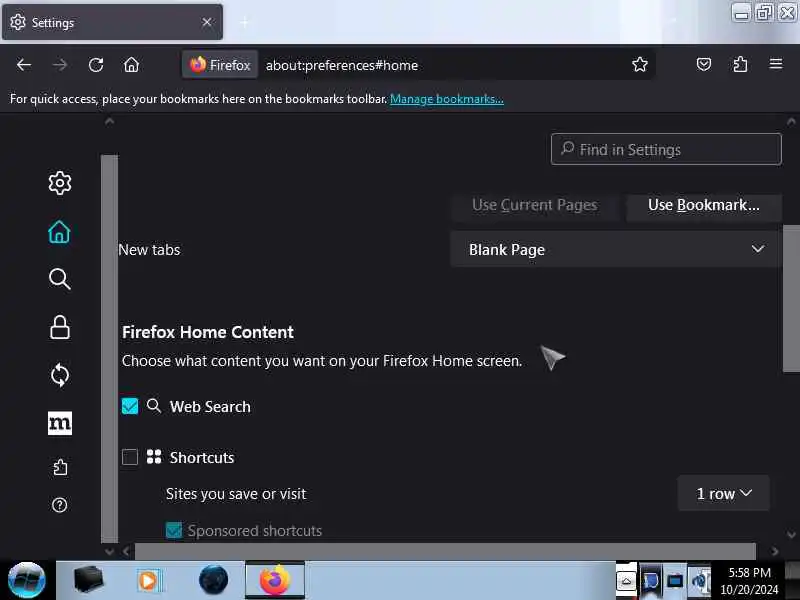
Task: Click scroll down arrow of page scrollbar
Action: pos(791,534)
